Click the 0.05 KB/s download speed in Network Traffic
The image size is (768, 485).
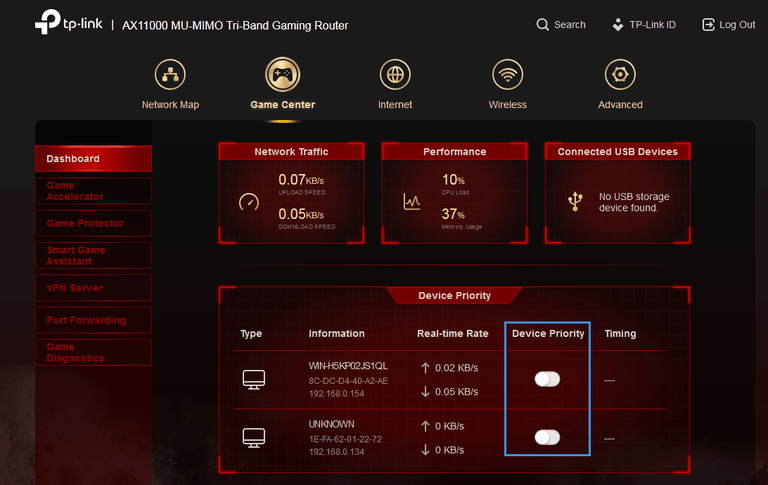click(301, 214)
